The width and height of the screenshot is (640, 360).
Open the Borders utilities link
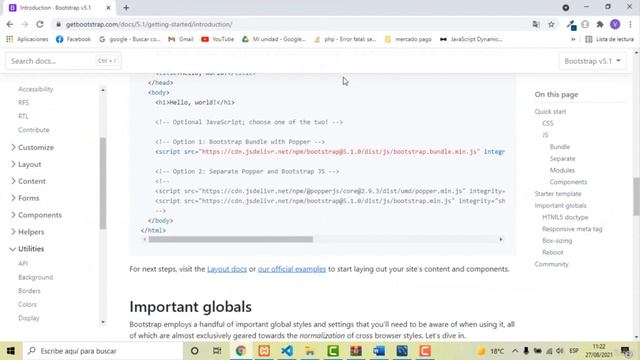[29, 291]
